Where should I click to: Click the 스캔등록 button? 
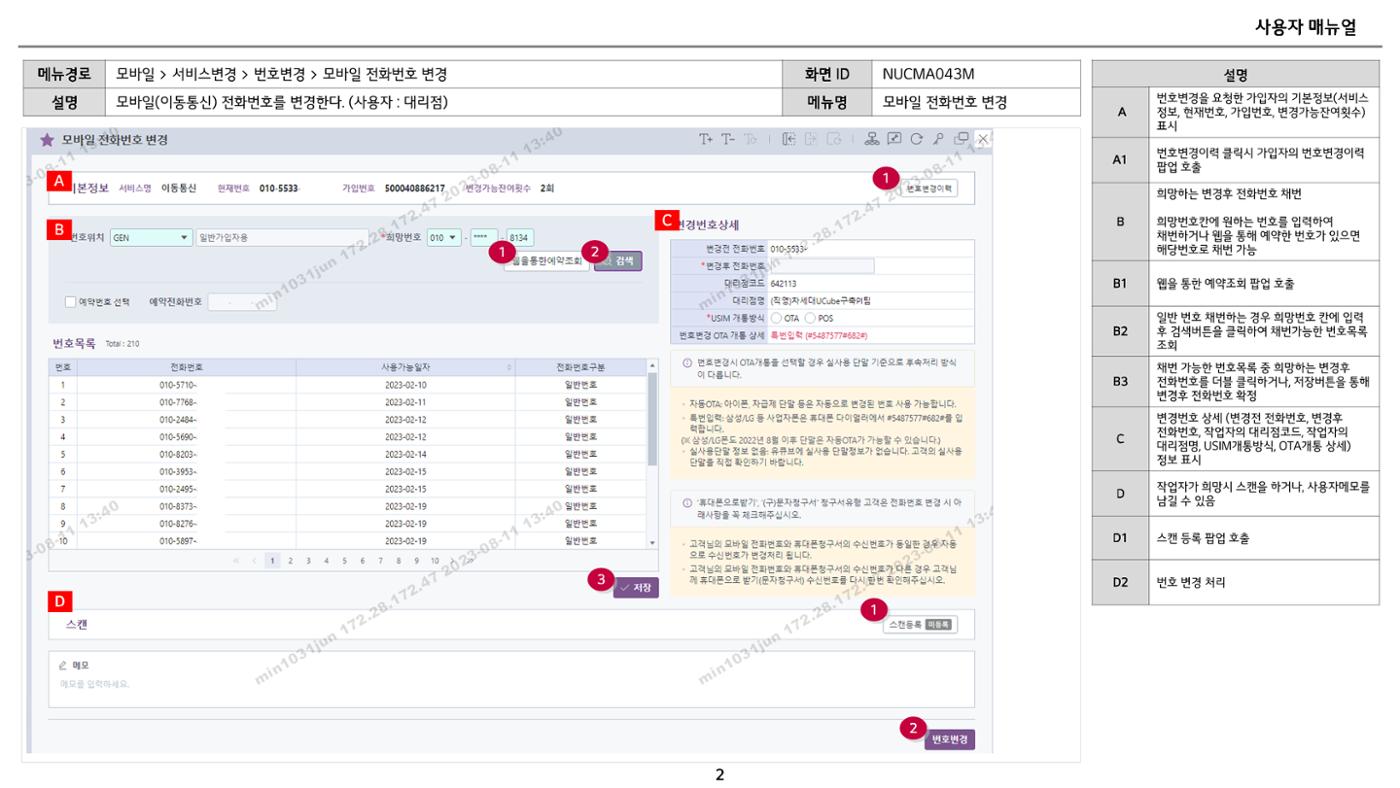[922, 624]
